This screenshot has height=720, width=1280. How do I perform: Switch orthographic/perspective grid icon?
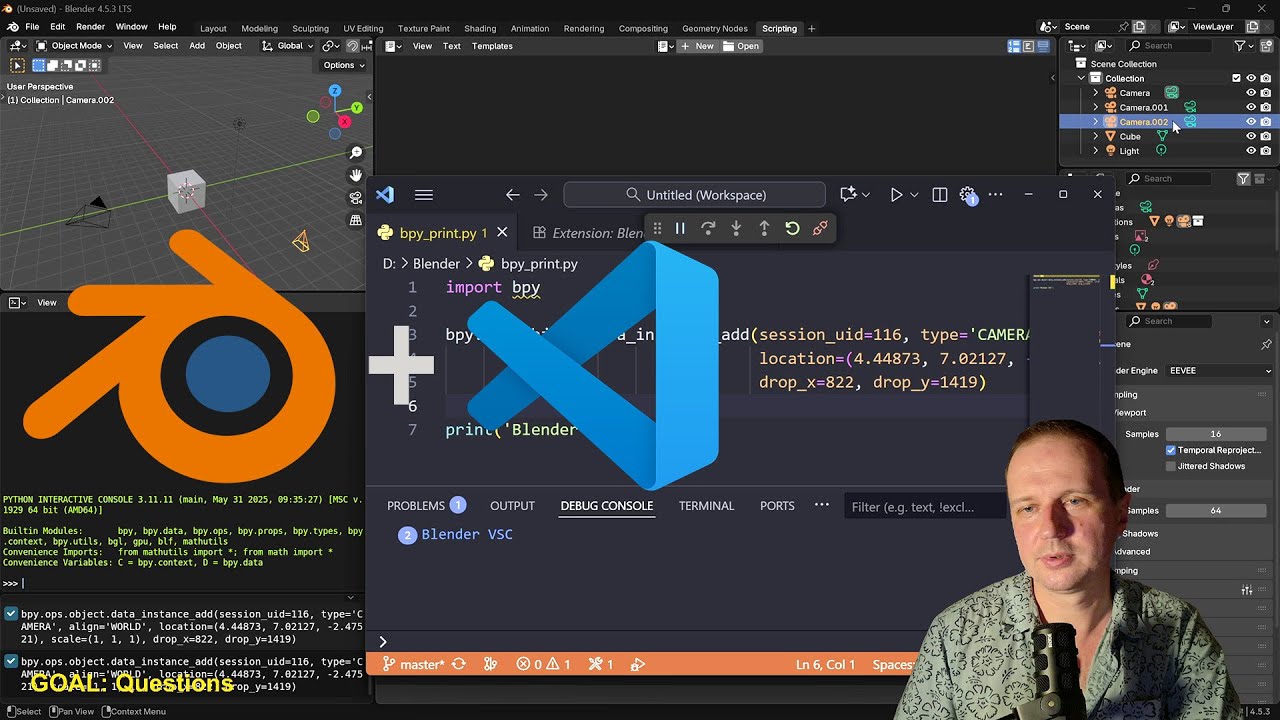pyautogui.click(x=356, y=220)
